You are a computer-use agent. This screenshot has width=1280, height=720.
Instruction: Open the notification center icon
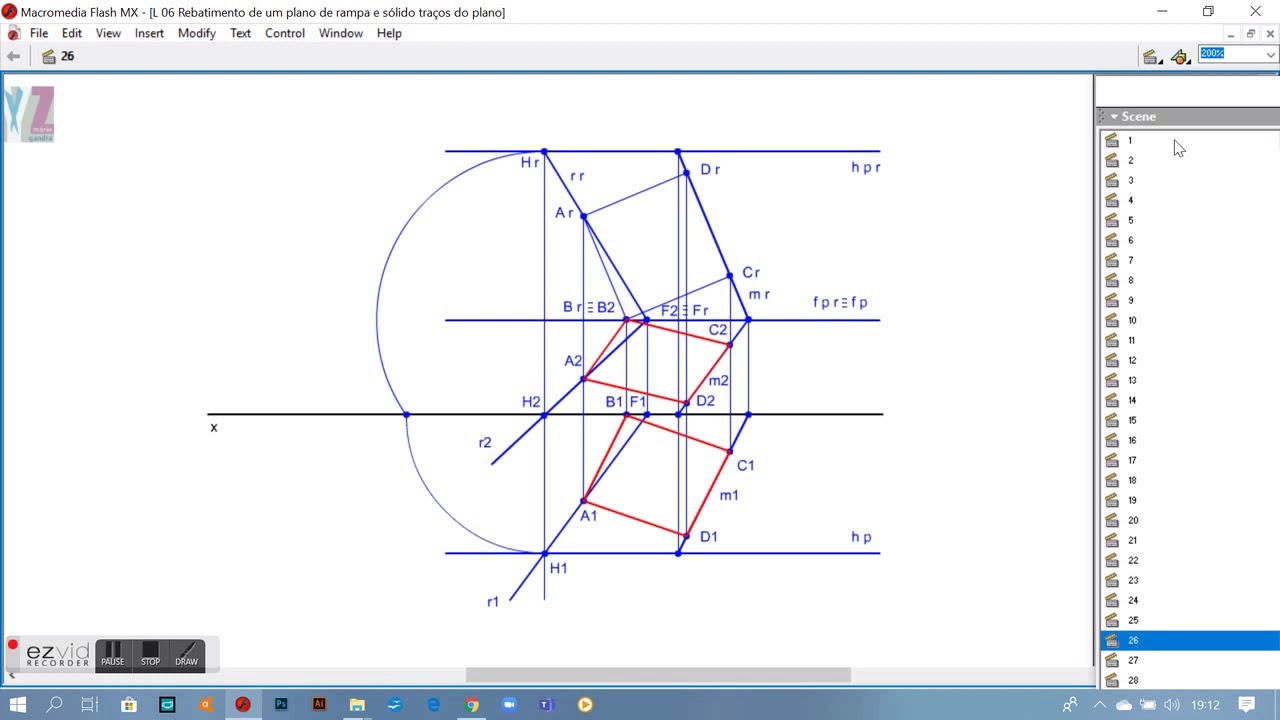pos(1246,705)
